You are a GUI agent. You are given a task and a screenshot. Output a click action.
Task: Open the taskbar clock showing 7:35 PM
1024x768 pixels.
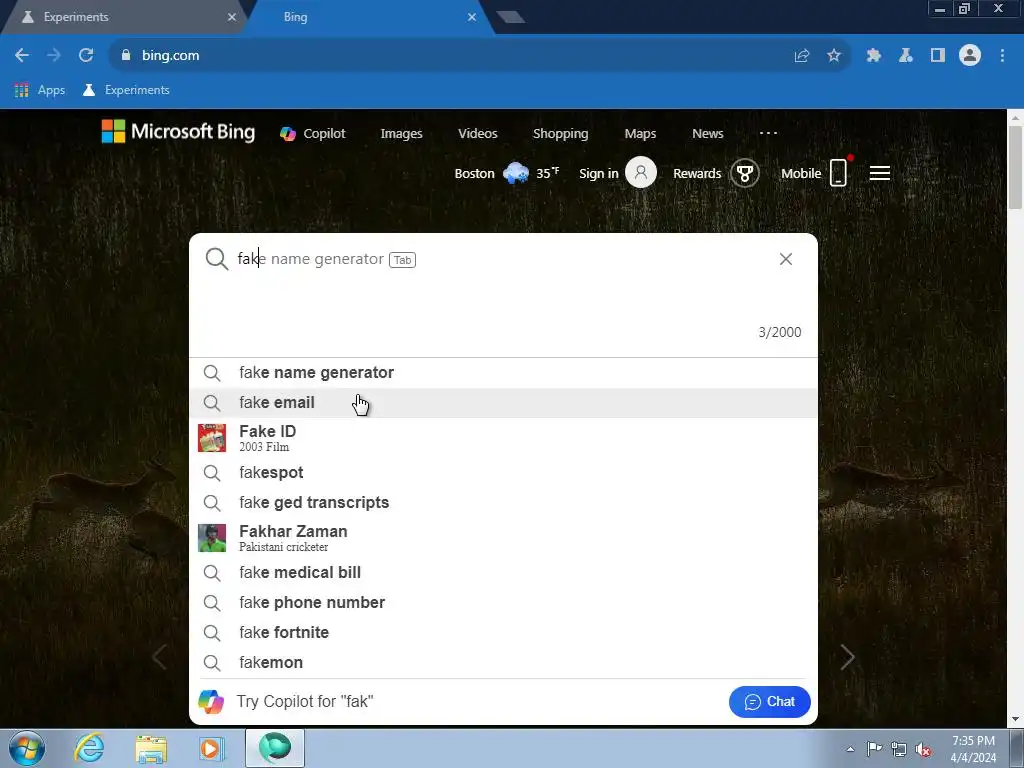(x=973, y=749)
